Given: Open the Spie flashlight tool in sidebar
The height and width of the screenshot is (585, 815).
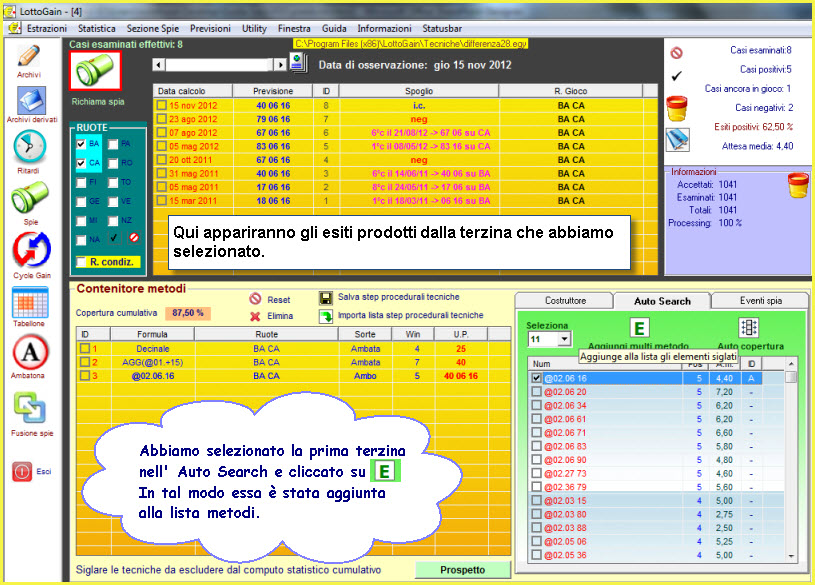Looking at the screenshot, I should coord(30,198).
